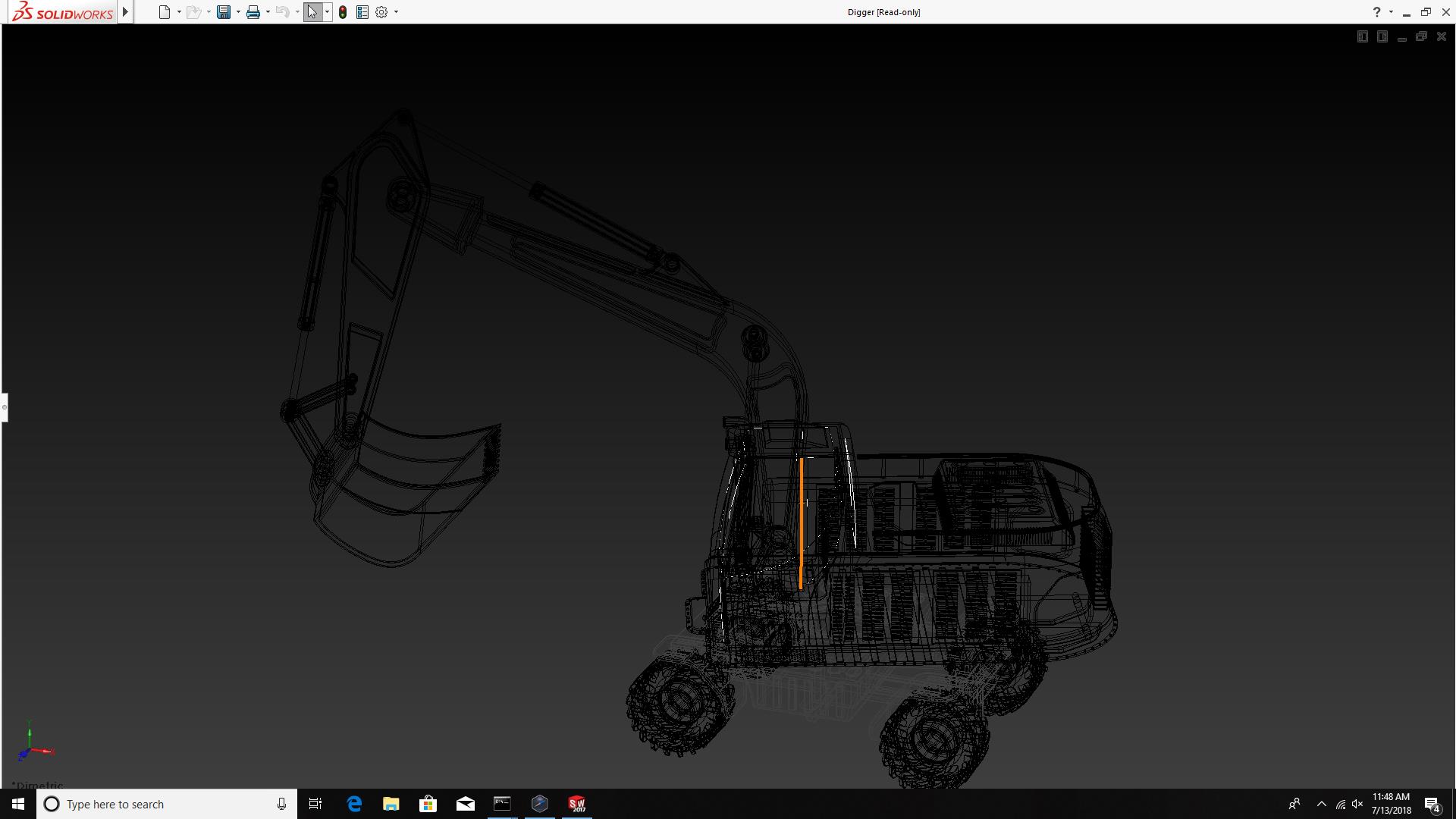Click the New document icon
The height and width of the screenshot is (819, 1456).
164,12
